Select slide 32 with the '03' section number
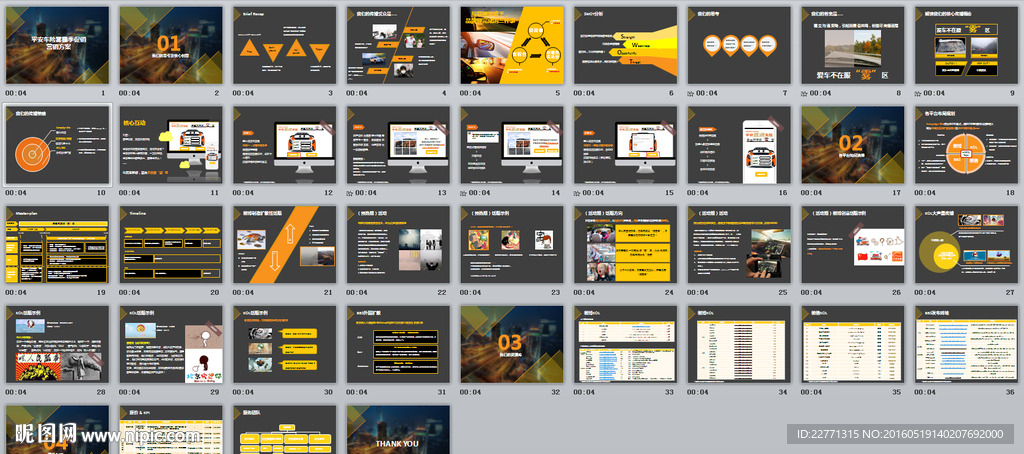The height and width of the screenshot is (454, 1024). tap(512, 344)
